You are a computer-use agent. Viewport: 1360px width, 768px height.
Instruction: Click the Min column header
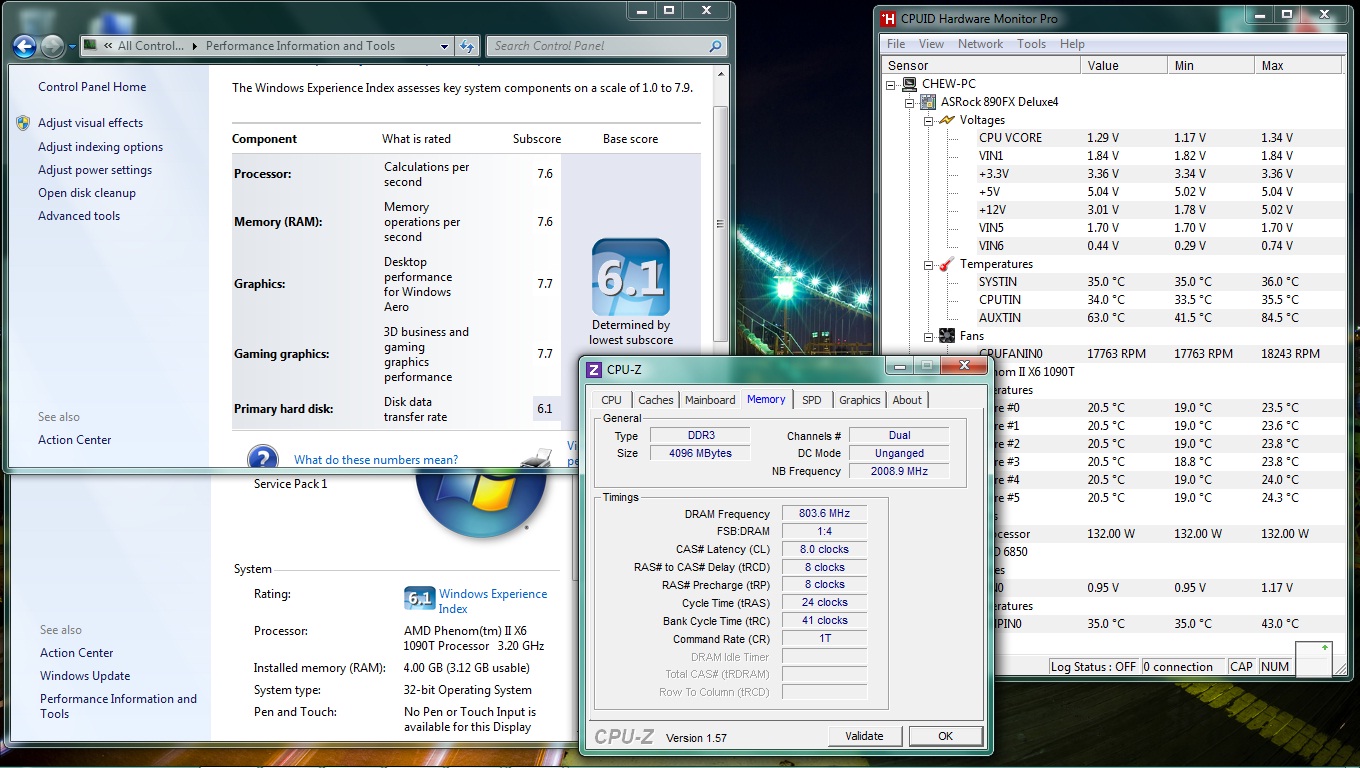click(1211, 65)
